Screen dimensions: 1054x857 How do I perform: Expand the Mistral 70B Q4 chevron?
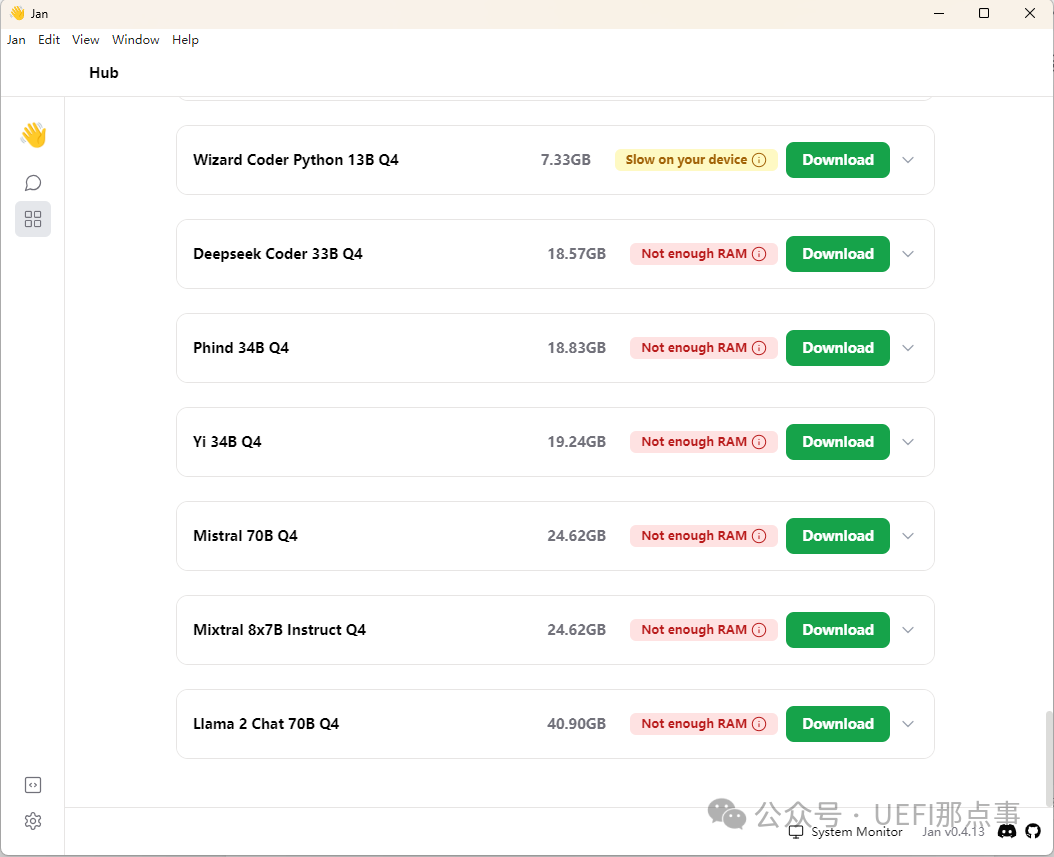[x=908, y=536]
